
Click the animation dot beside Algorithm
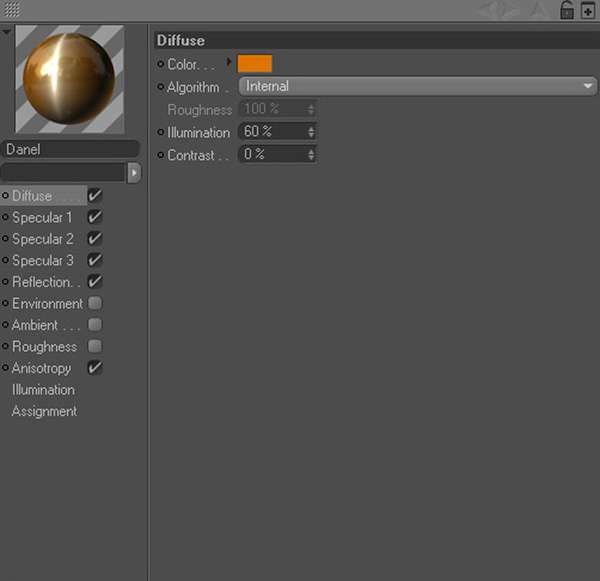tap(161, 87)
